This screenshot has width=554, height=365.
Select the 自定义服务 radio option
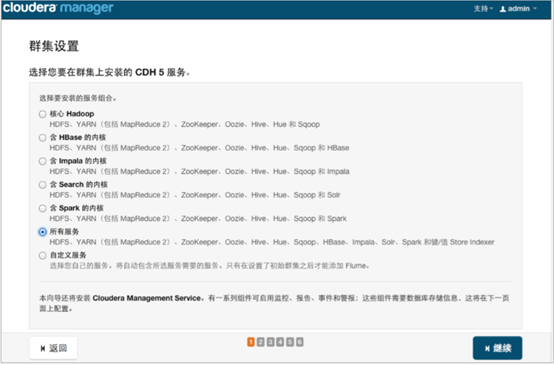coord(42,255)
